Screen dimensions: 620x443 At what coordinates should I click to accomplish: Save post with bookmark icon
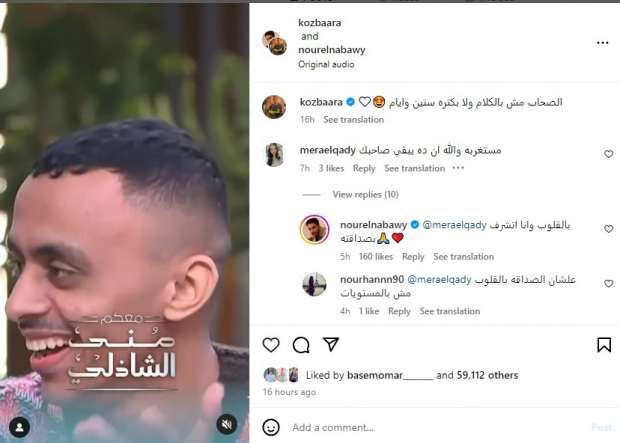604,345
